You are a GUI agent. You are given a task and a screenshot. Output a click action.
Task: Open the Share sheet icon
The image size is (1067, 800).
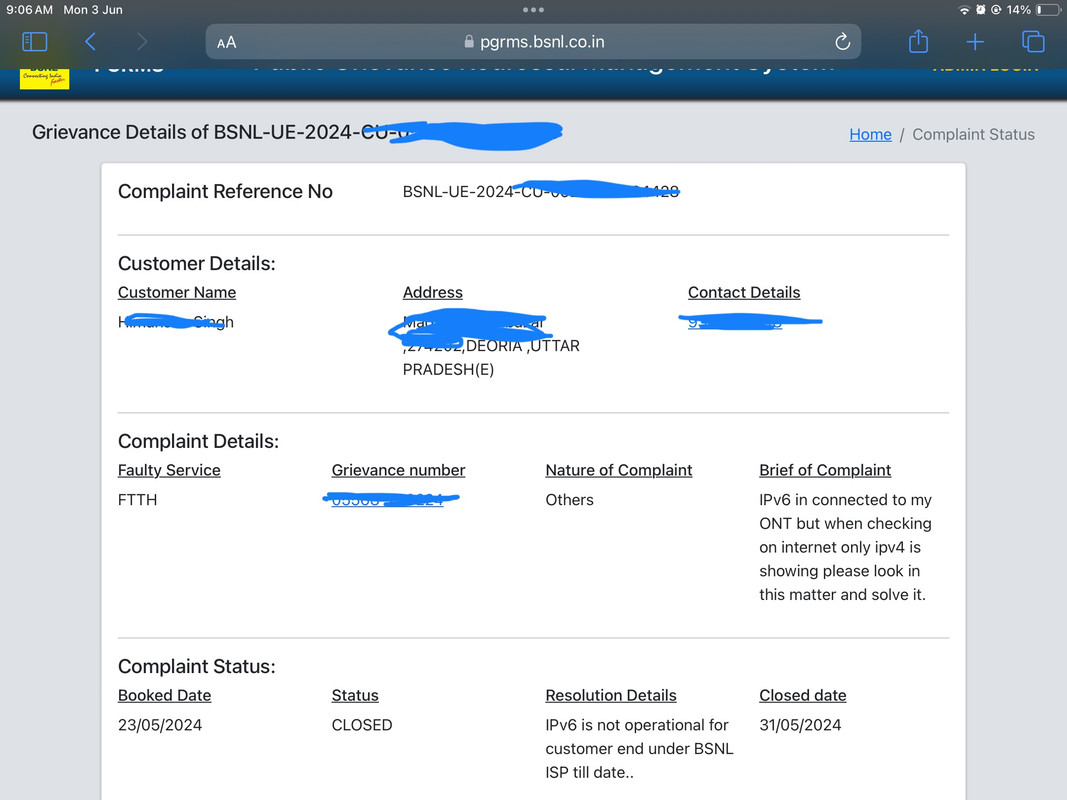(x=918, y=42)
